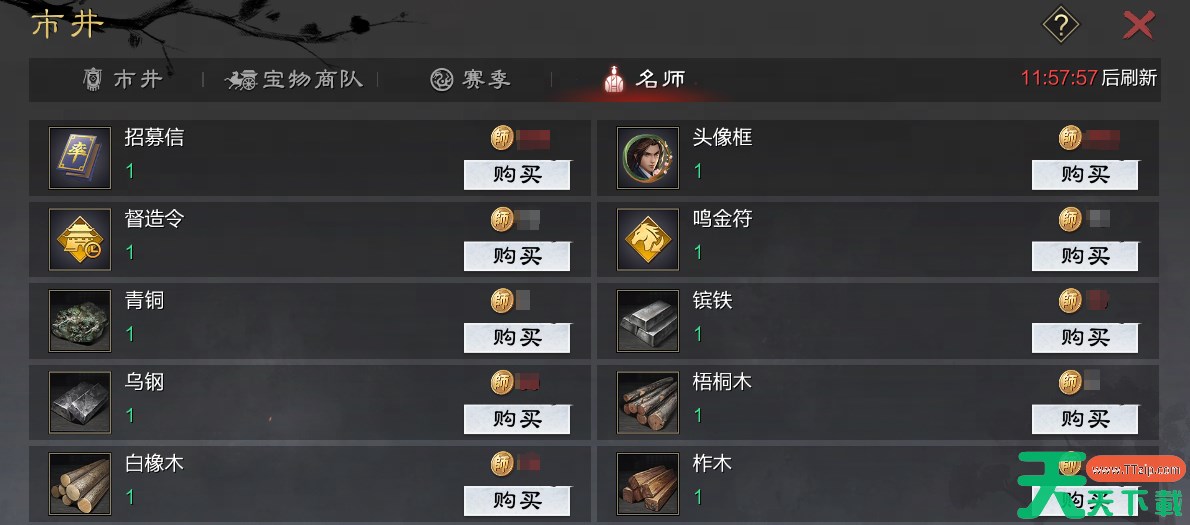Switch to the 市井 tab

[123, 79]
